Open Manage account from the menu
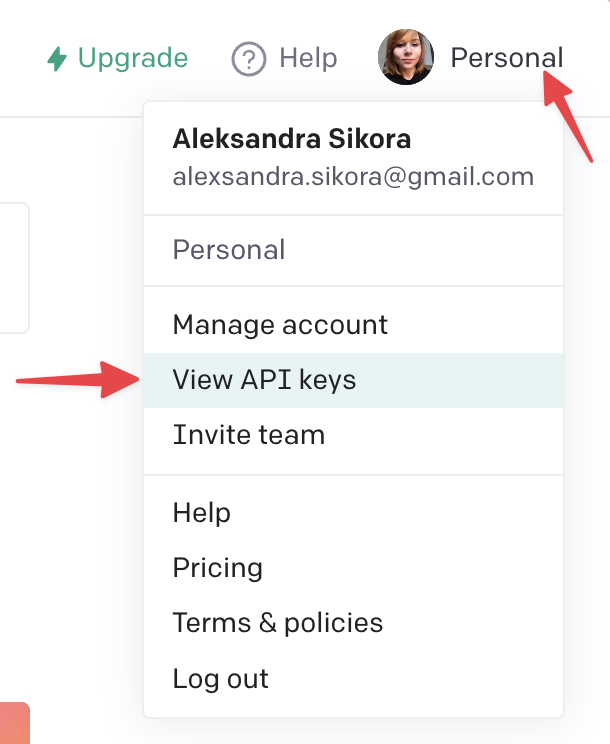This screenshot has height=744, width=610. tap(280, 325)
